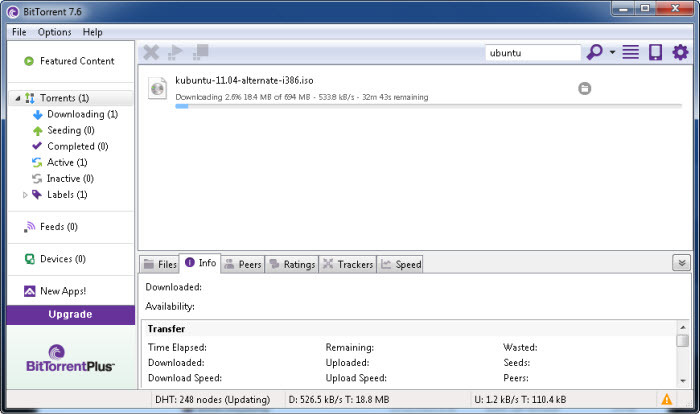Click the purple New Apps icon
This screenshot has height=414, width=700.
click(x=29, y=292)
